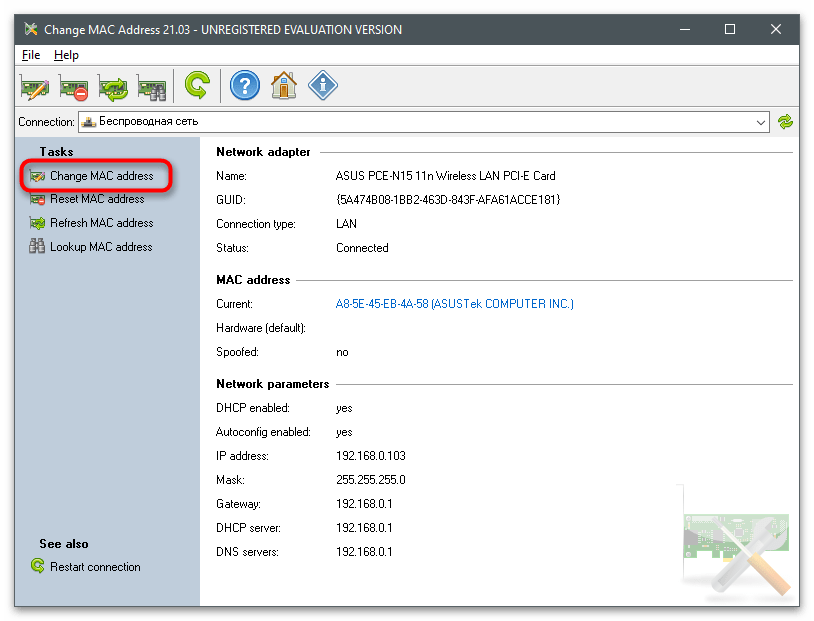The width and height of the screenshot is (814, 621).
Task: Select the Беспроводная сеть connection field
Action: pyautogui.click(x=424, y=122)
